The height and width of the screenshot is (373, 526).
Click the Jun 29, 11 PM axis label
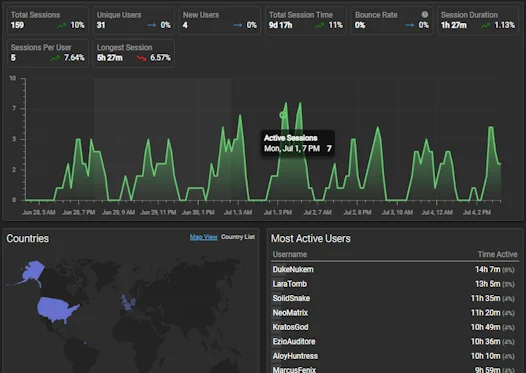(158, 212)
